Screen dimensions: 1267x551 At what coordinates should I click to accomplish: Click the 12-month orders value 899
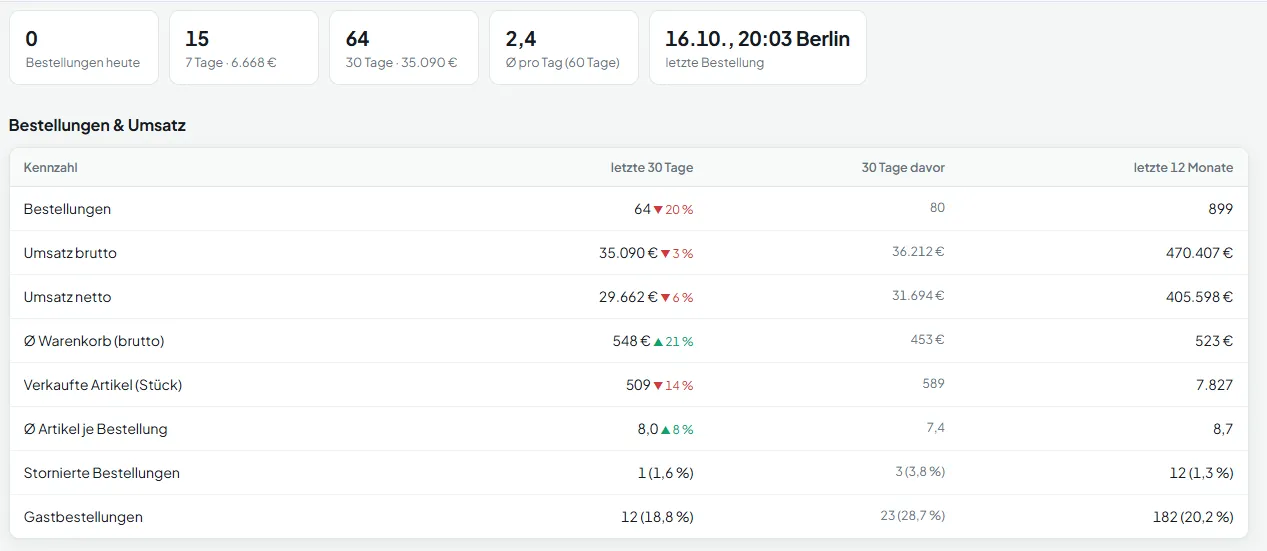(1220, 209)
